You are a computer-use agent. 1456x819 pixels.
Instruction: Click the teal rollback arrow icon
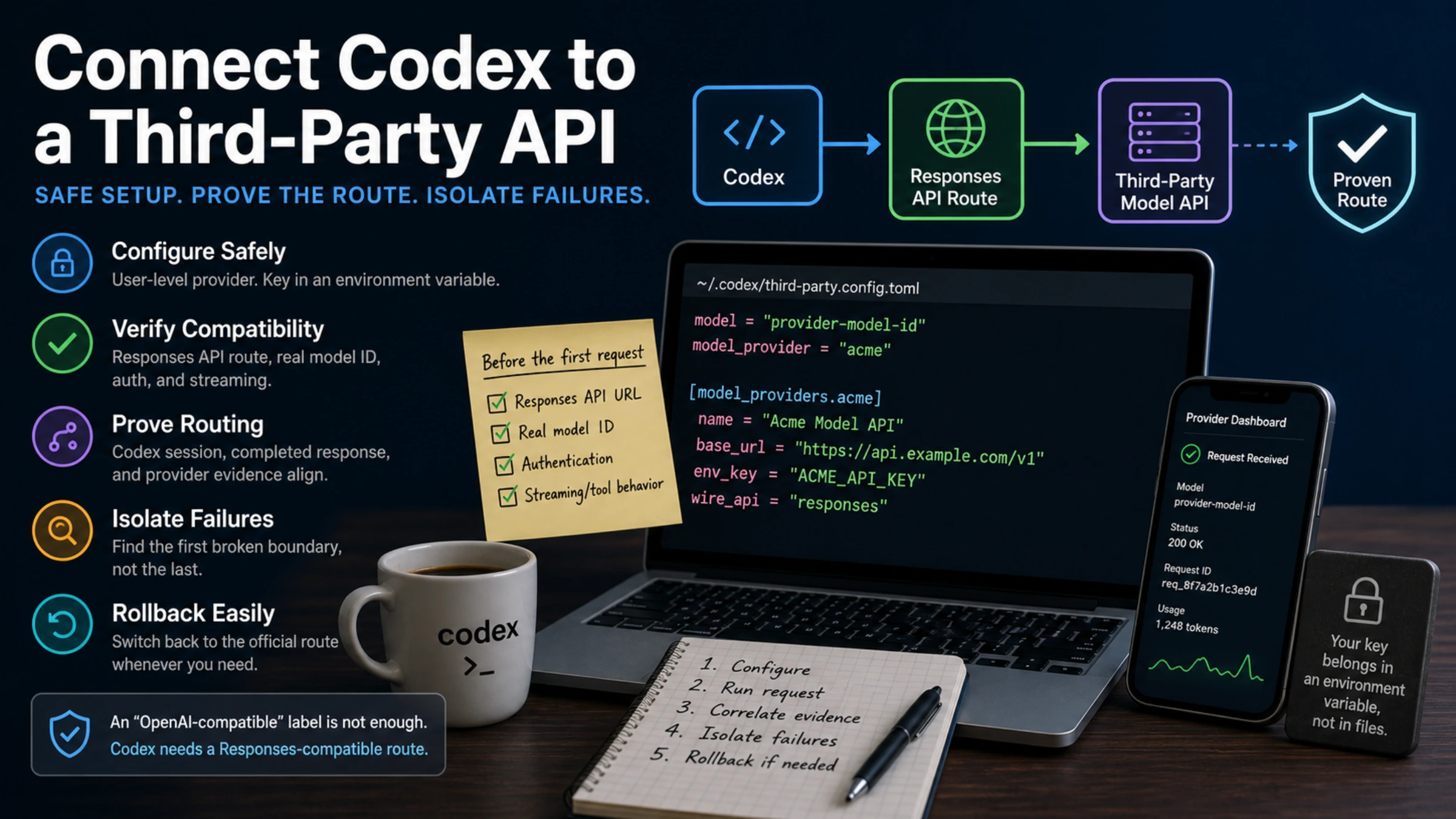62,624
